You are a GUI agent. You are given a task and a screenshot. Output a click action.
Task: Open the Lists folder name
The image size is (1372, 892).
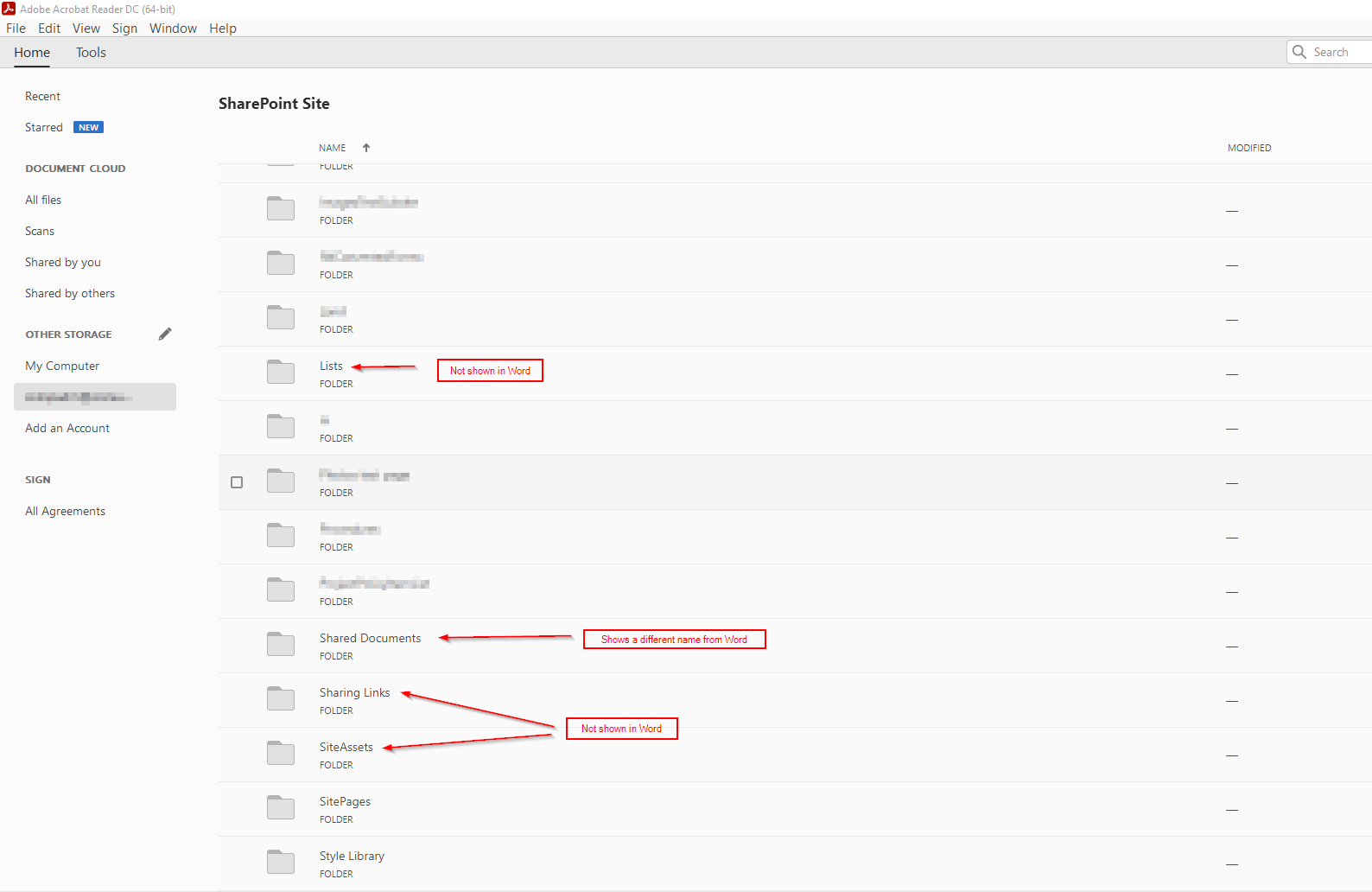click(x=331, y=366)
